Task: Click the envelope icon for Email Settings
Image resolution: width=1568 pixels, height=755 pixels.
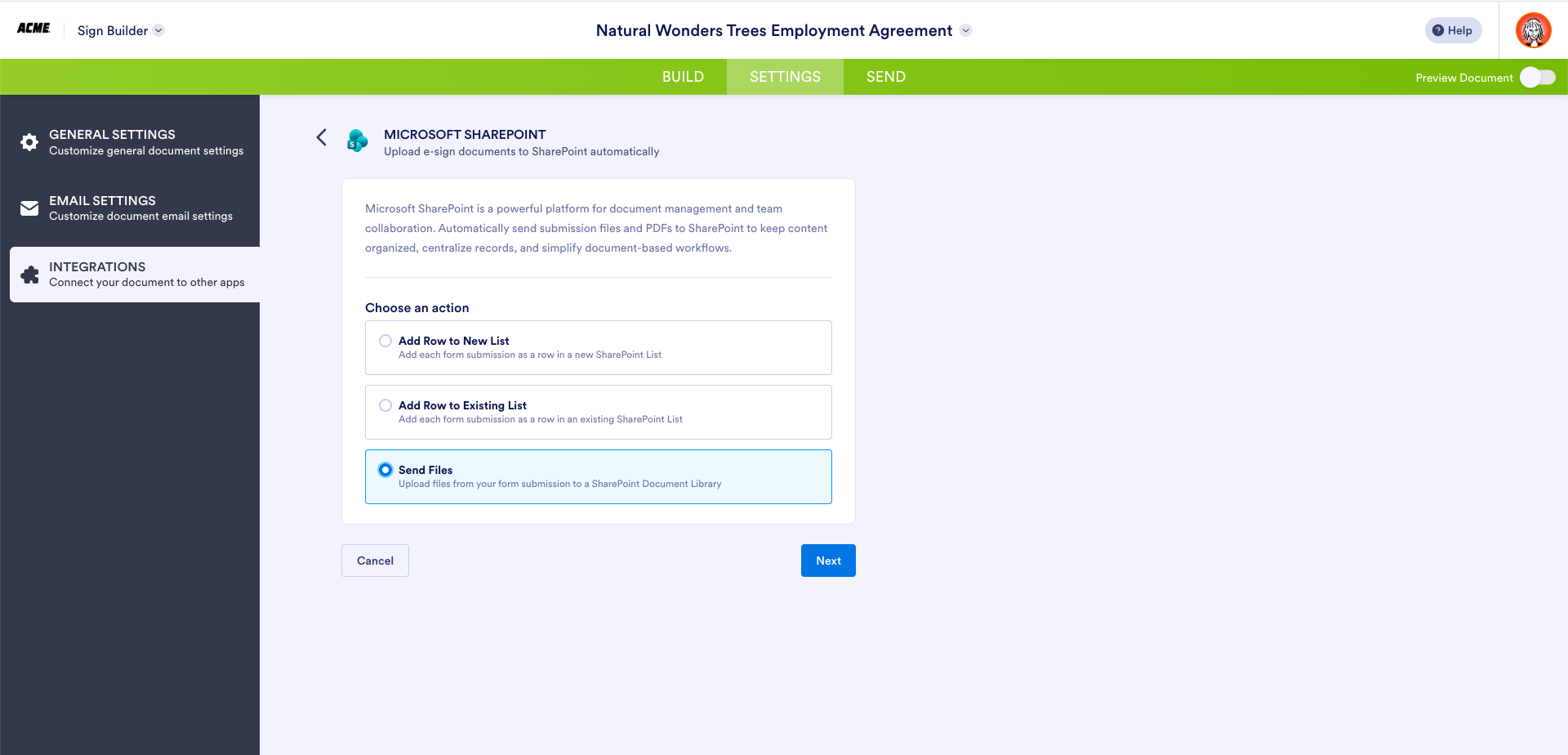Action: point(29,208)
